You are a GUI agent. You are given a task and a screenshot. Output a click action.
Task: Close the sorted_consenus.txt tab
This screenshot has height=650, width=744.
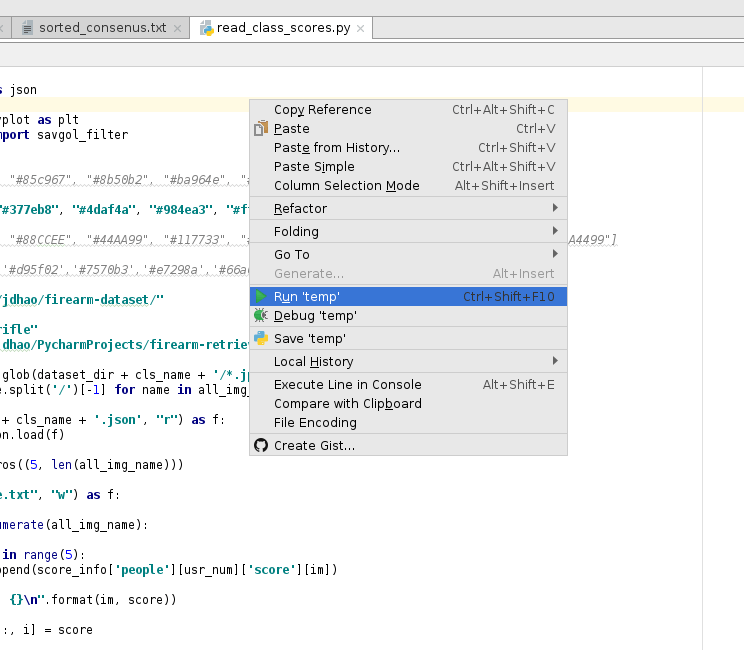[x=178, y=28]
